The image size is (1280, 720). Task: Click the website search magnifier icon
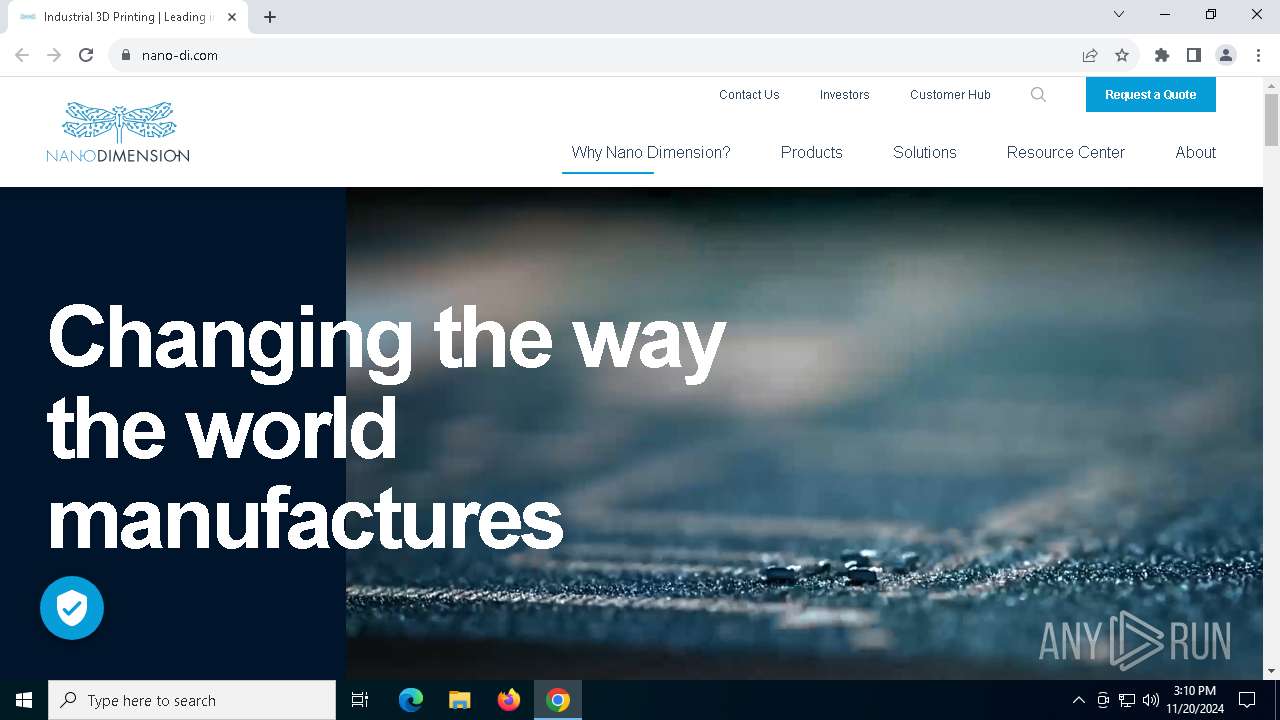tap(1038, 95)
